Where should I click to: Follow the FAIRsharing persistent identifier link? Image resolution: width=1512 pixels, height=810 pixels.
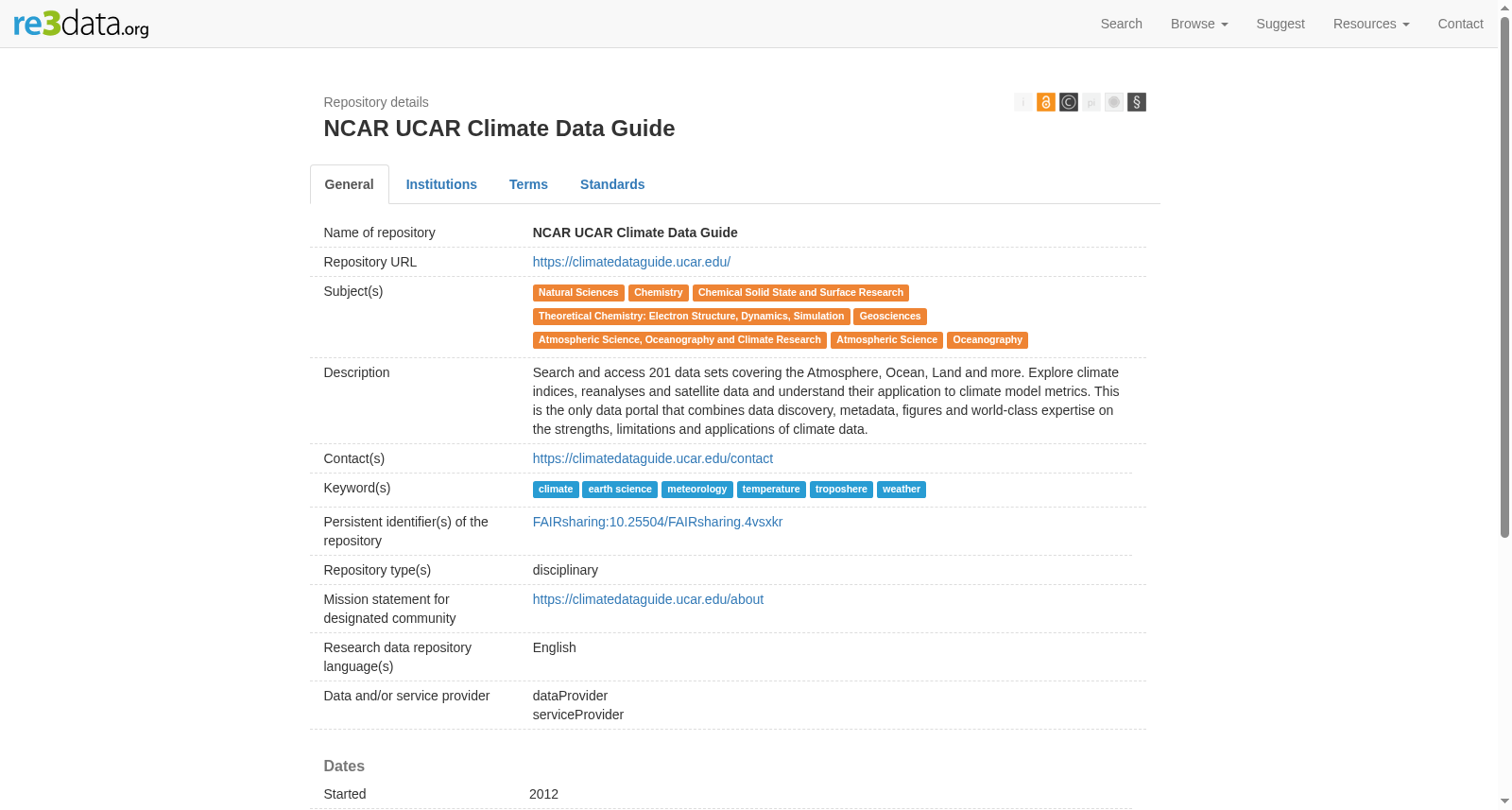(x=658, y=522)
